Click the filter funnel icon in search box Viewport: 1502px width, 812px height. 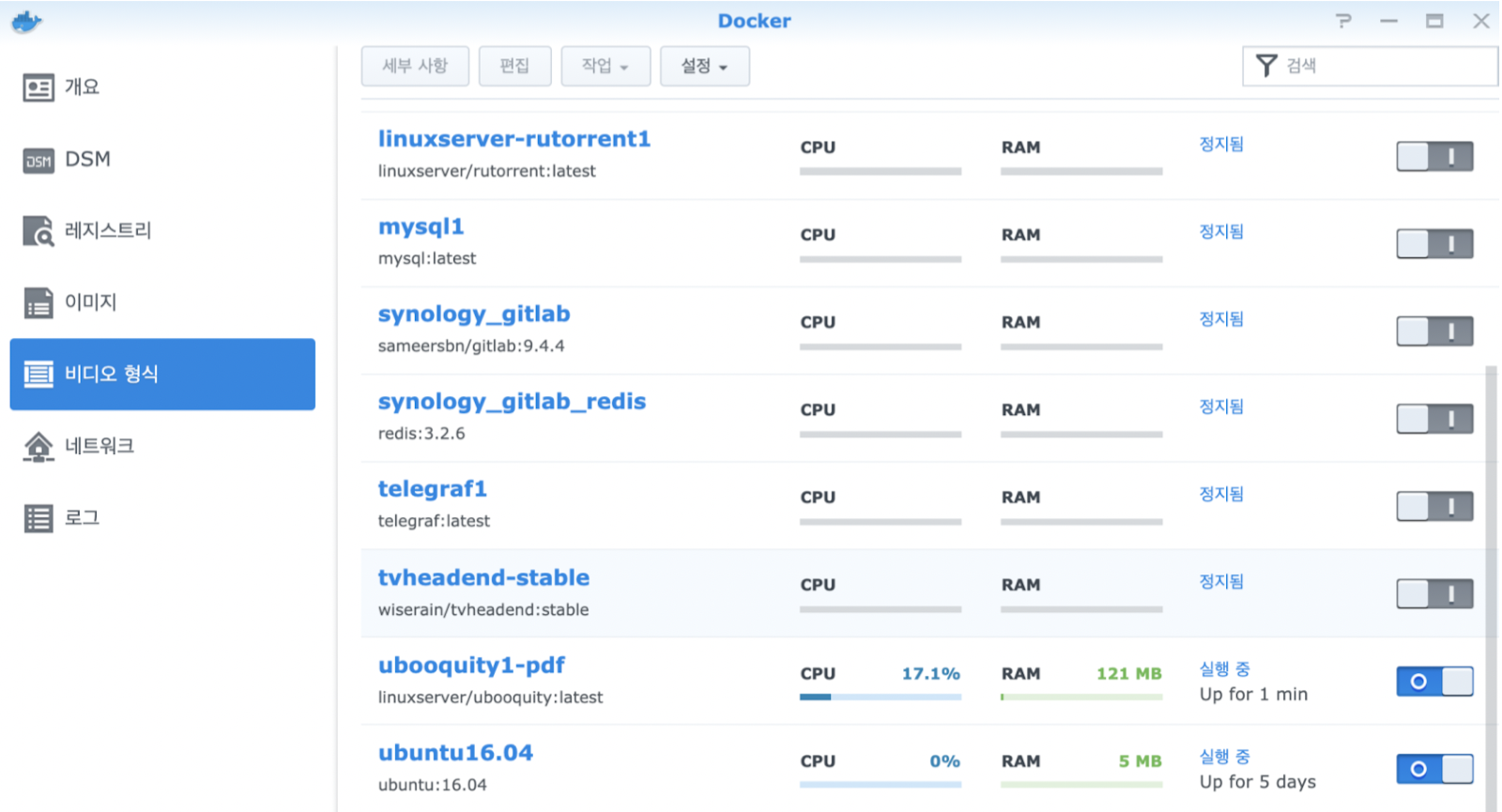tap(1266, 66)
